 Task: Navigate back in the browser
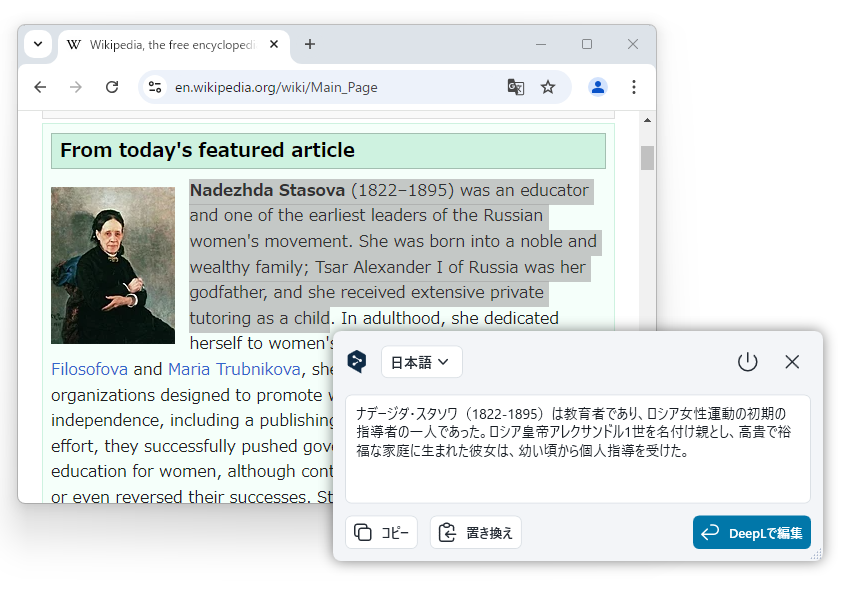39,87
